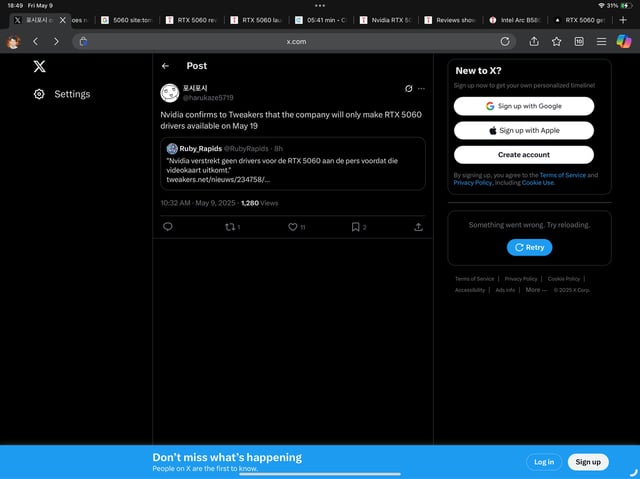Navigate back with browser back arrow
This screenshot has width=640, height=479.
[x=36, y=42]
